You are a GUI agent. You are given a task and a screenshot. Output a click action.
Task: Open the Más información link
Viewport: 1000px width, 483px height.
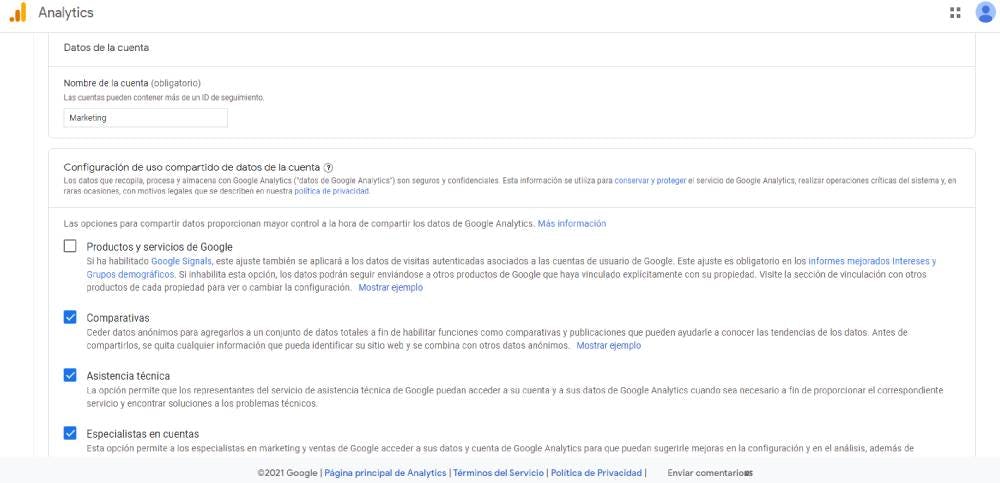click(572, 224)
